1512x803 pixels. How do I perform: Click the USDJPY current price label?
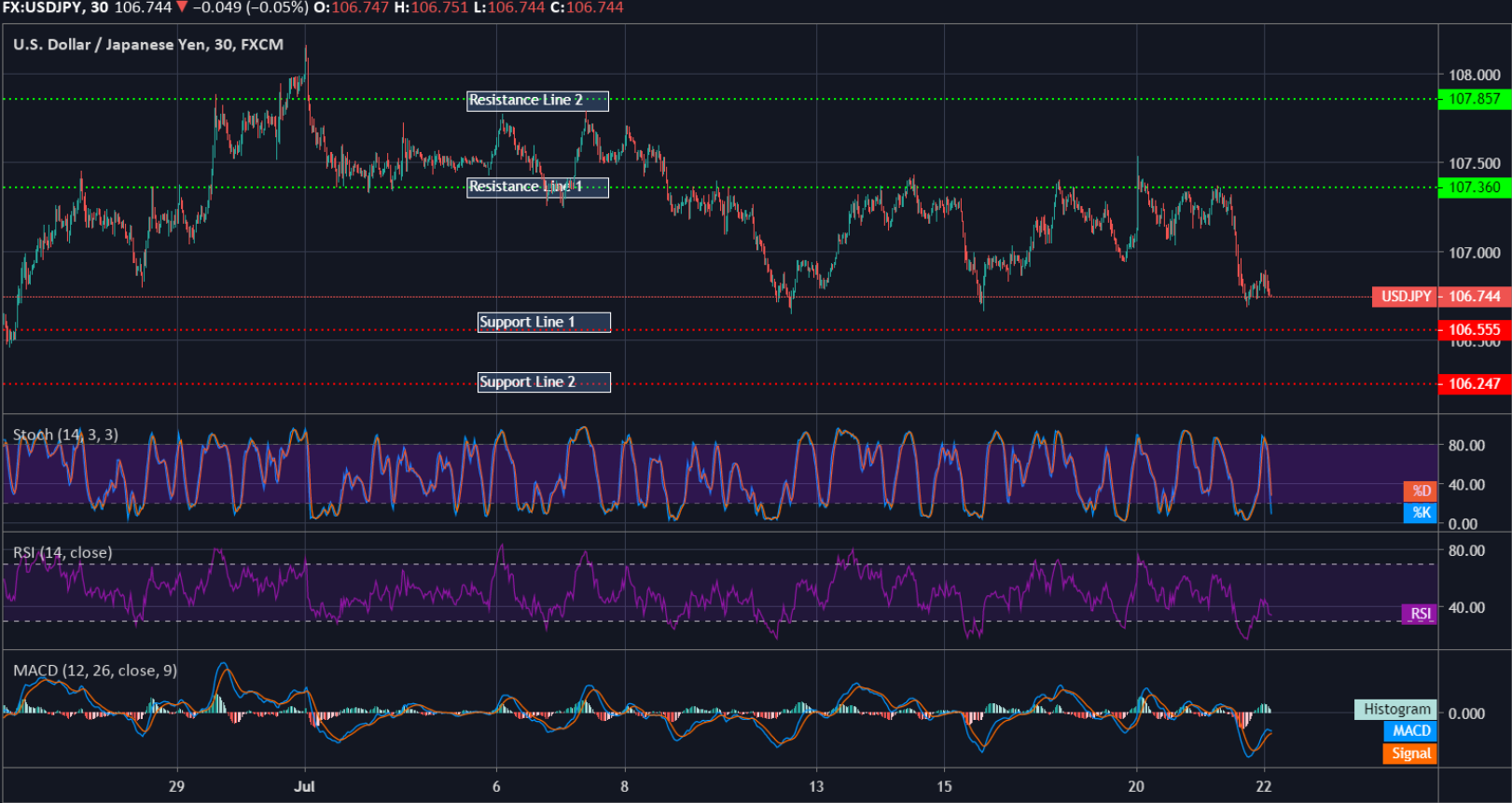click(1405, 297)
